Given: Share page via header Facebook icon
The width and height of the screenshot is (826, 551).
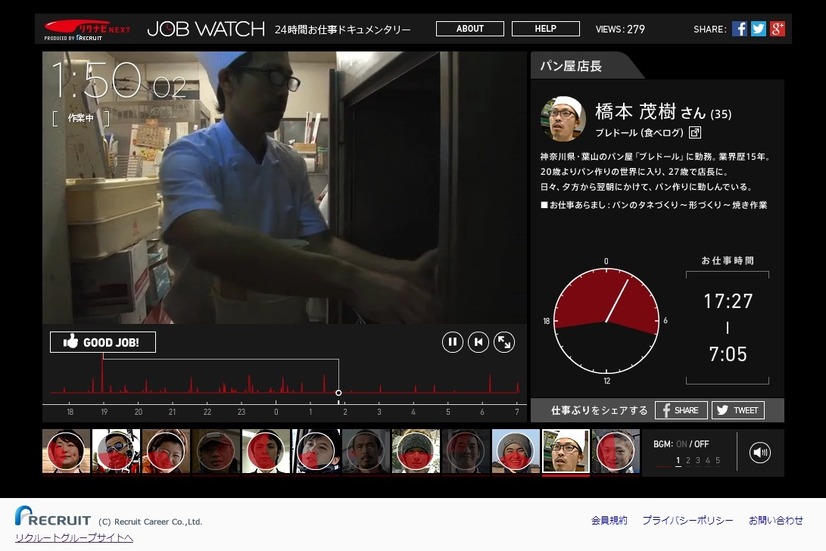Looking at the screenshot, I should 739,29.
